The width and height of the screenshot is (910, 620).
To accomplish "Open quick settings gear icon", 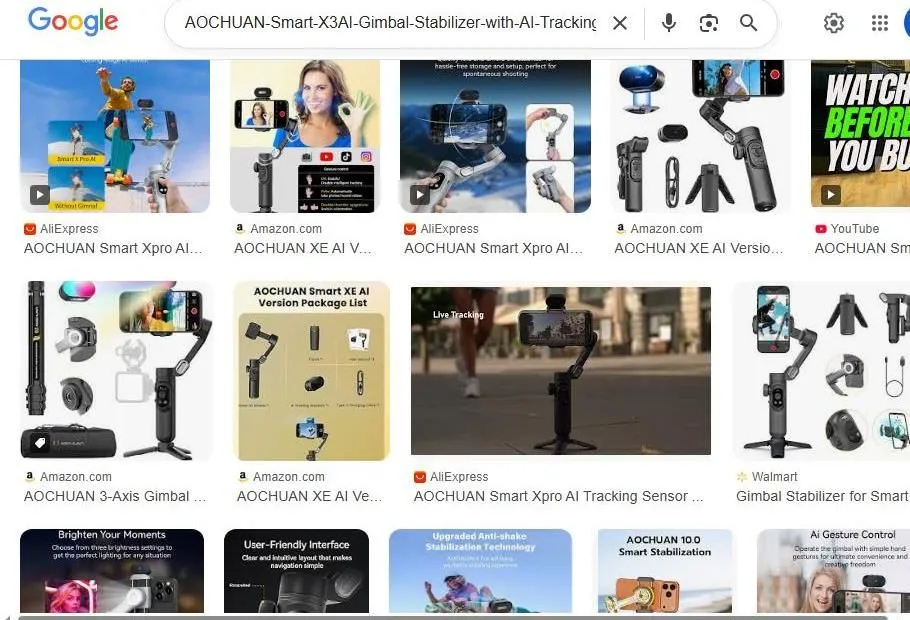I will click(x=833, y=23).
